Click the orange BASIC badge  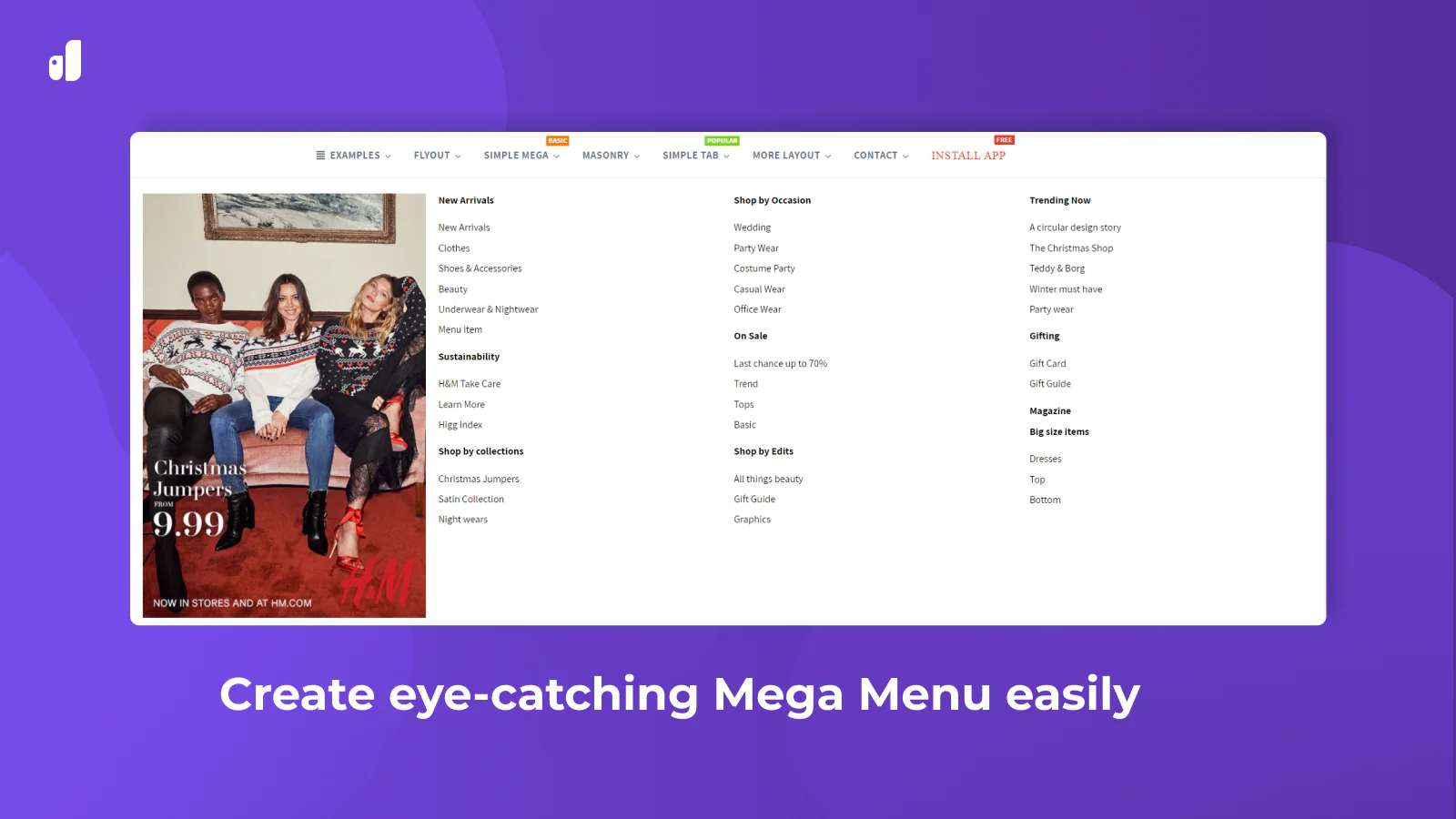coord(558,141)
